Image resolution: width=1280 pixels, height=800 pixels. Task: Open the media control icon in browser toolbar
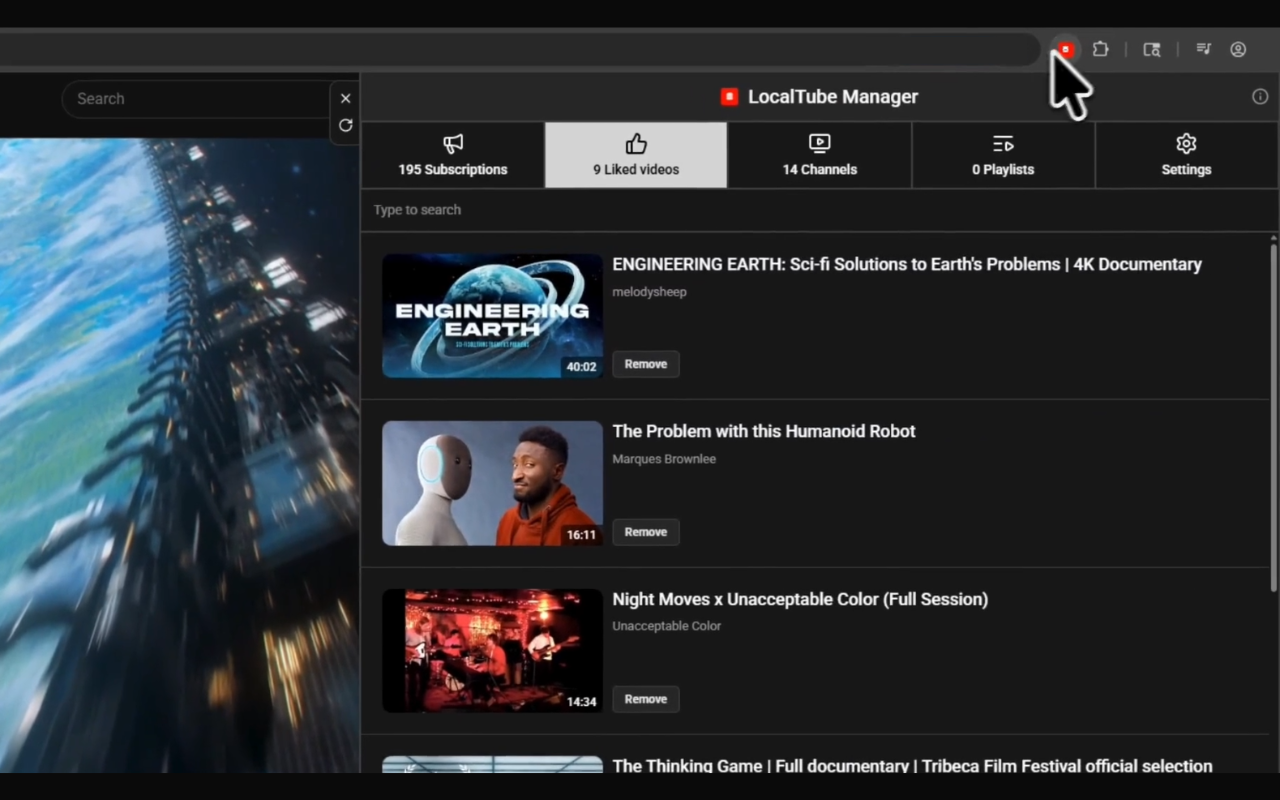(x=1204, y=49)
